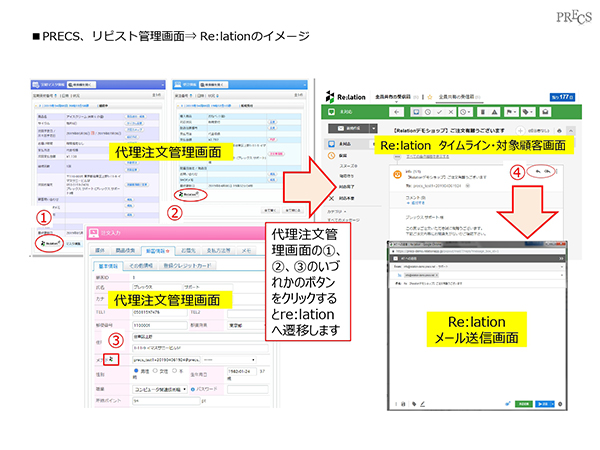This screenshot has width=600, height=450.
Task: Open the tag label dropdown in Re:lation toolbar
Action: tap(527, 112)
